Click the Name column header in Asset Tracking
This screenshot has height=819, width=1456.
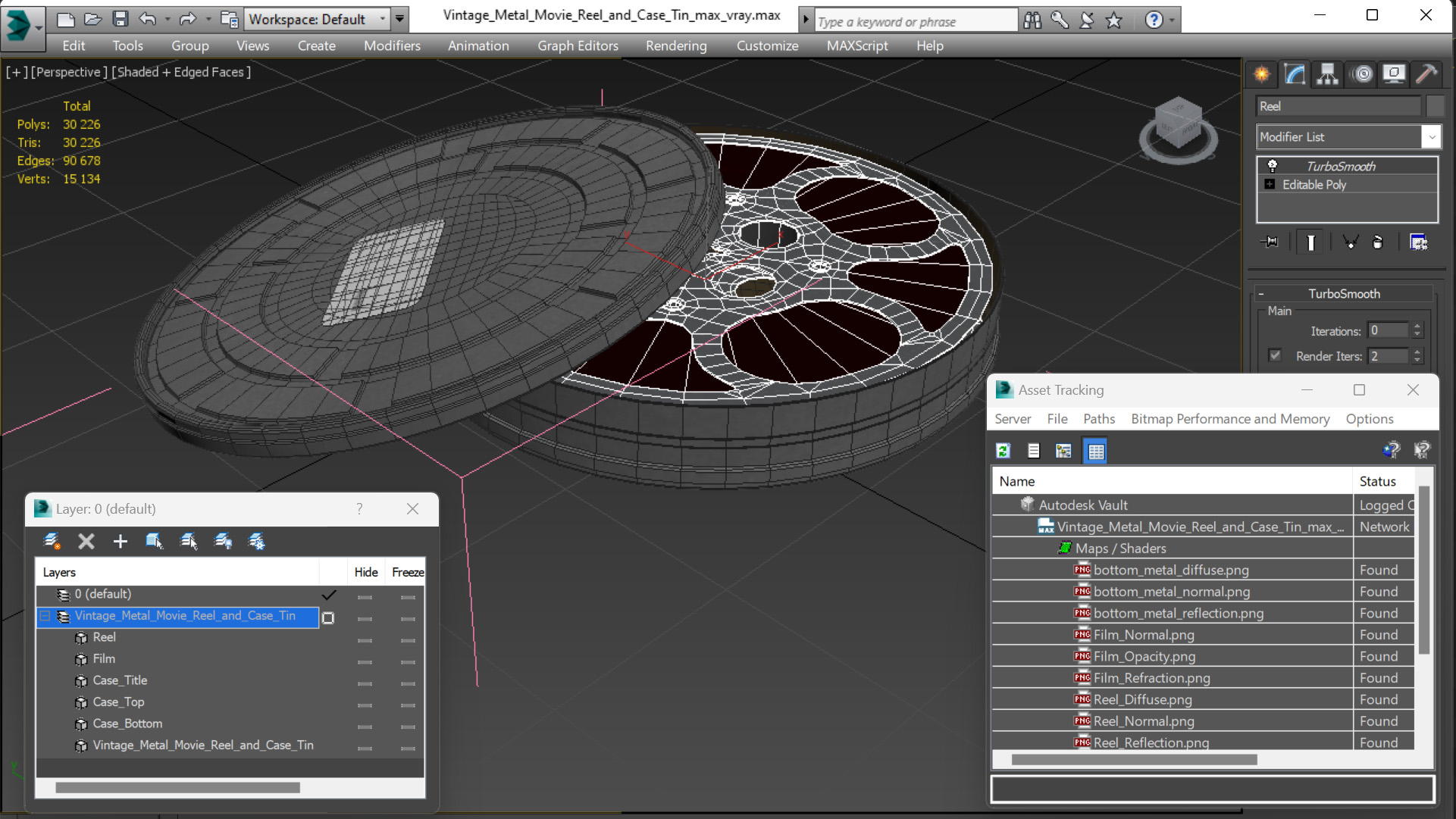point(1172,481)
